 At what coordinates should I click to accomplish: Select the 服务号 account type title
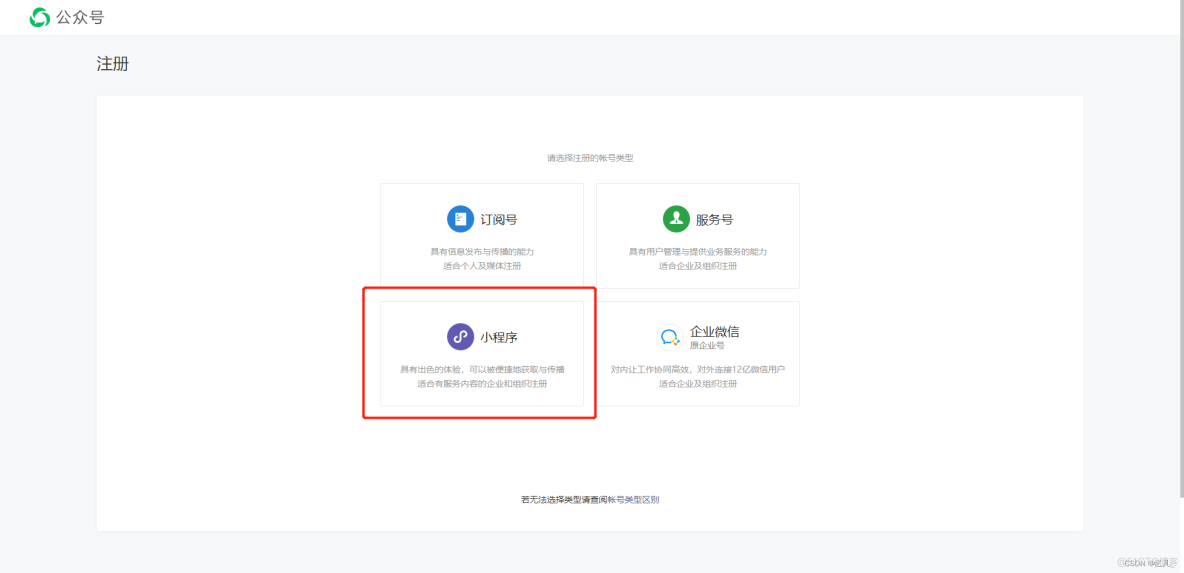click(714, 220)
